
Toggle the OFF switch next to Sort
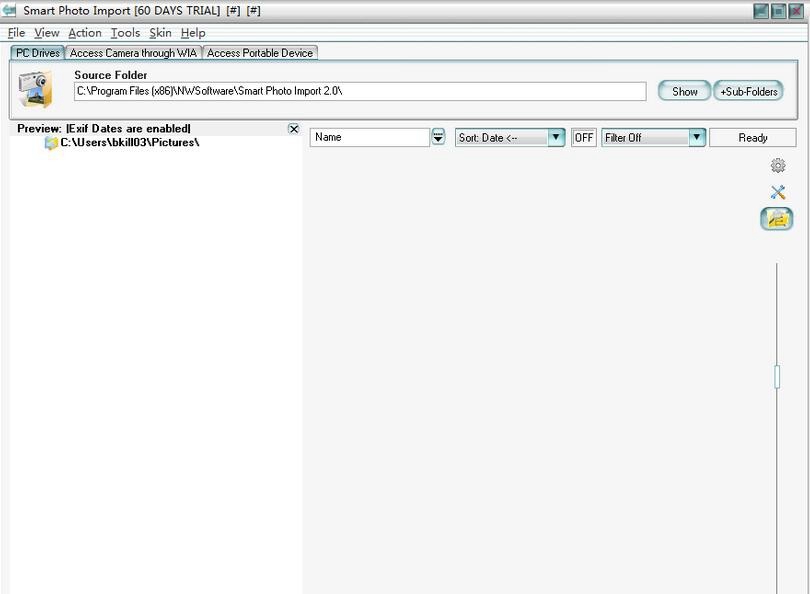click(x=583, y=137)
